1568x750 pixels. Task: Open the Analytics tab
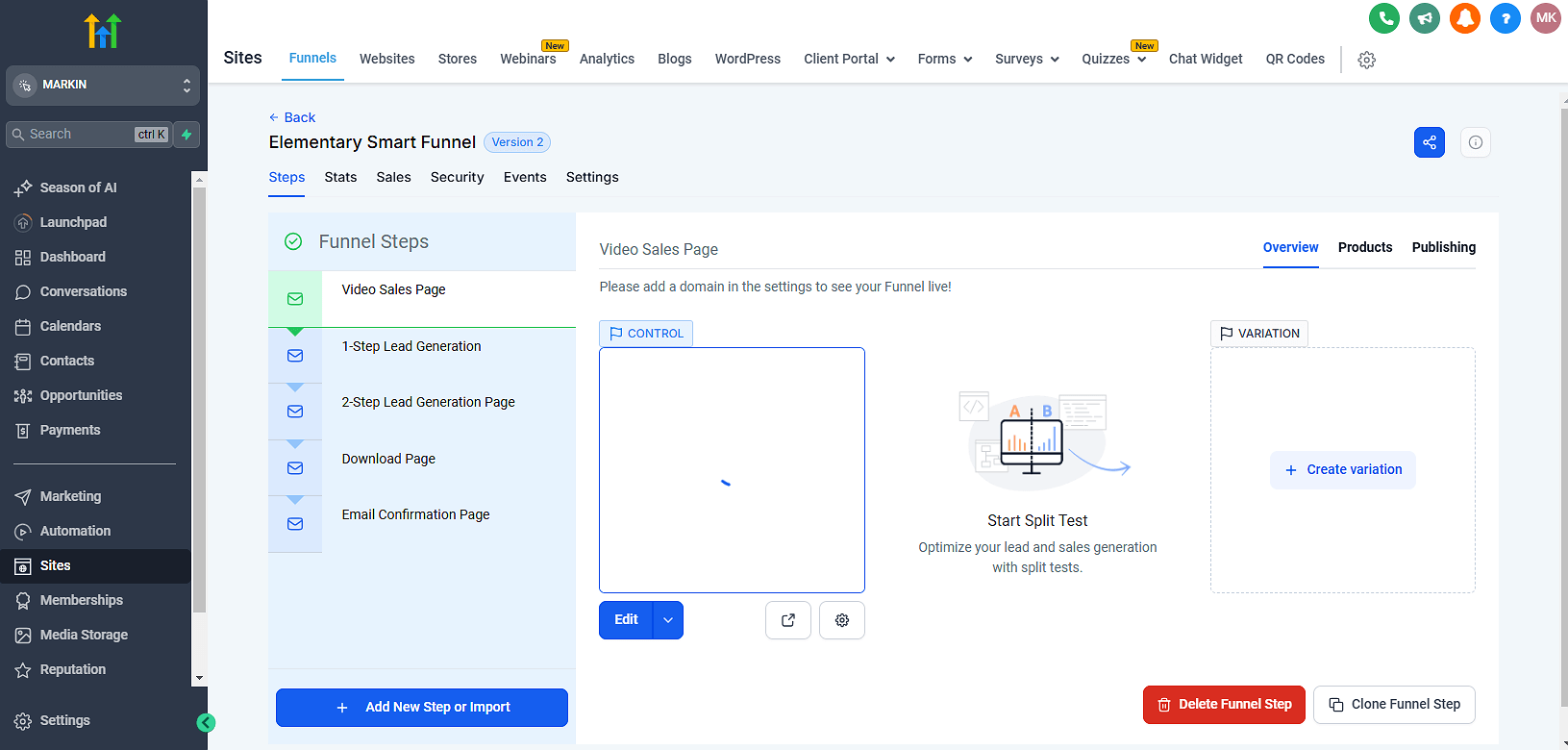pyautogui.click(x=607, y=59)
